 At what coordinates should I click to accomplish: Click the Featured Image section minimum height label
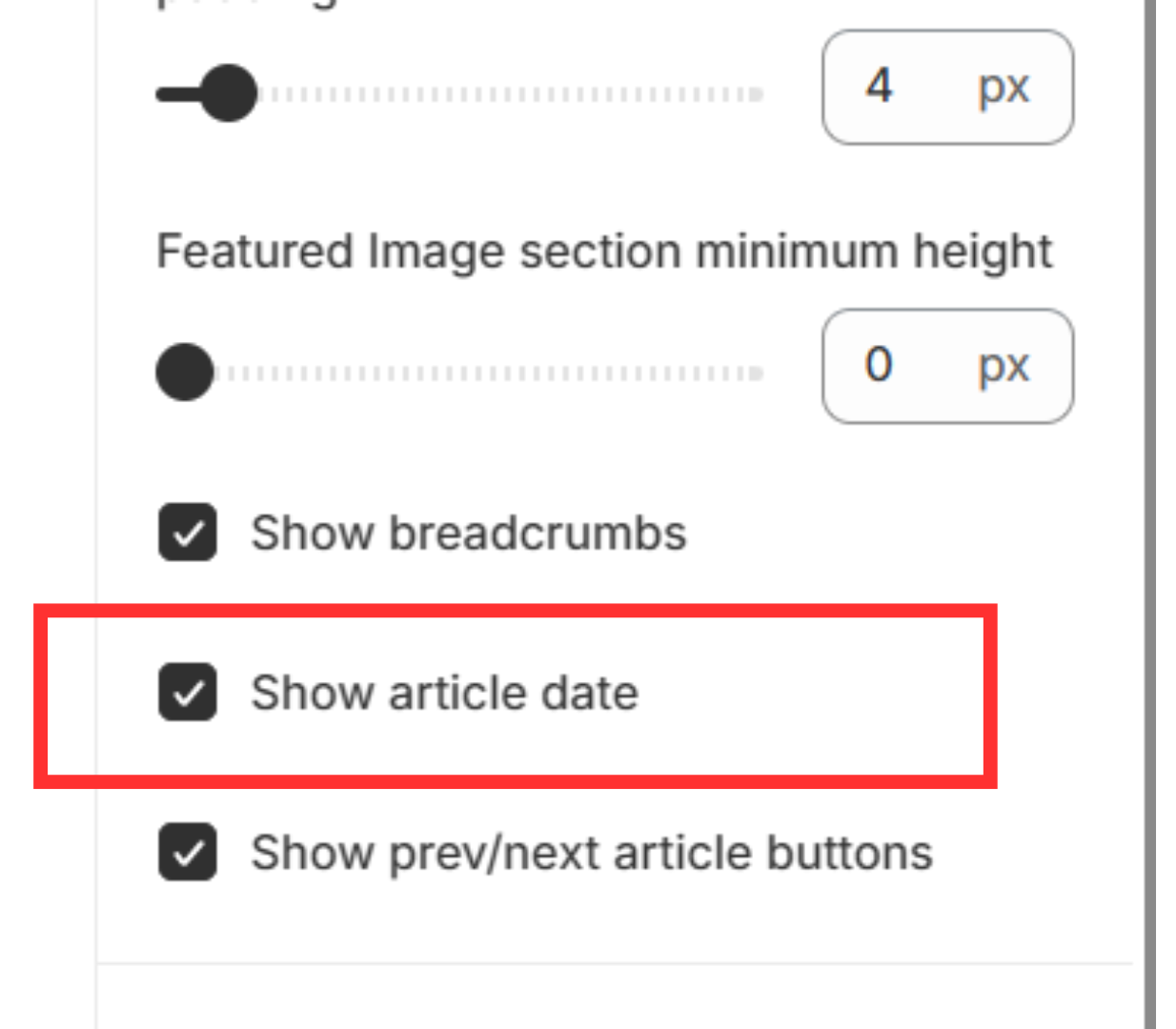604,251
